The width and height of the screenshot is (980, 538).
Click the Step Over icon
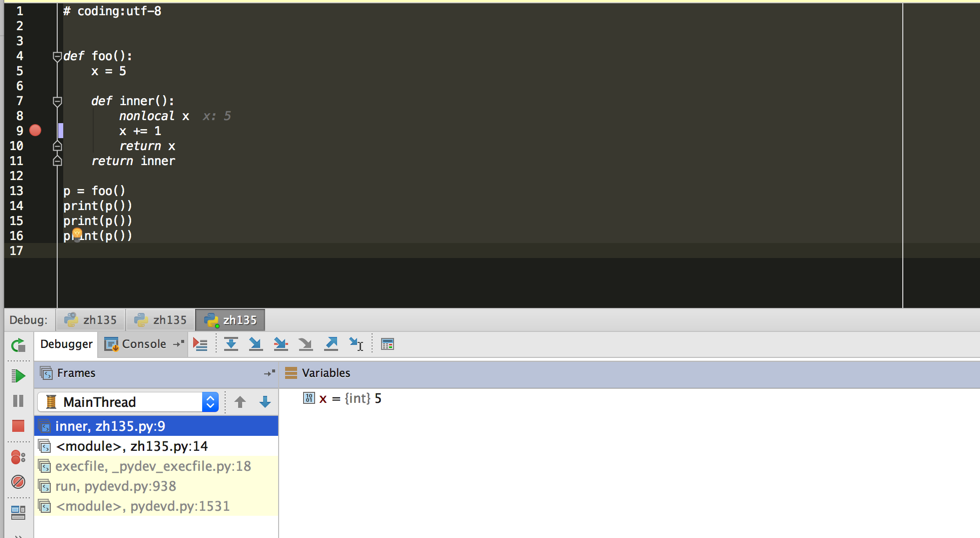tap(231, 344)
